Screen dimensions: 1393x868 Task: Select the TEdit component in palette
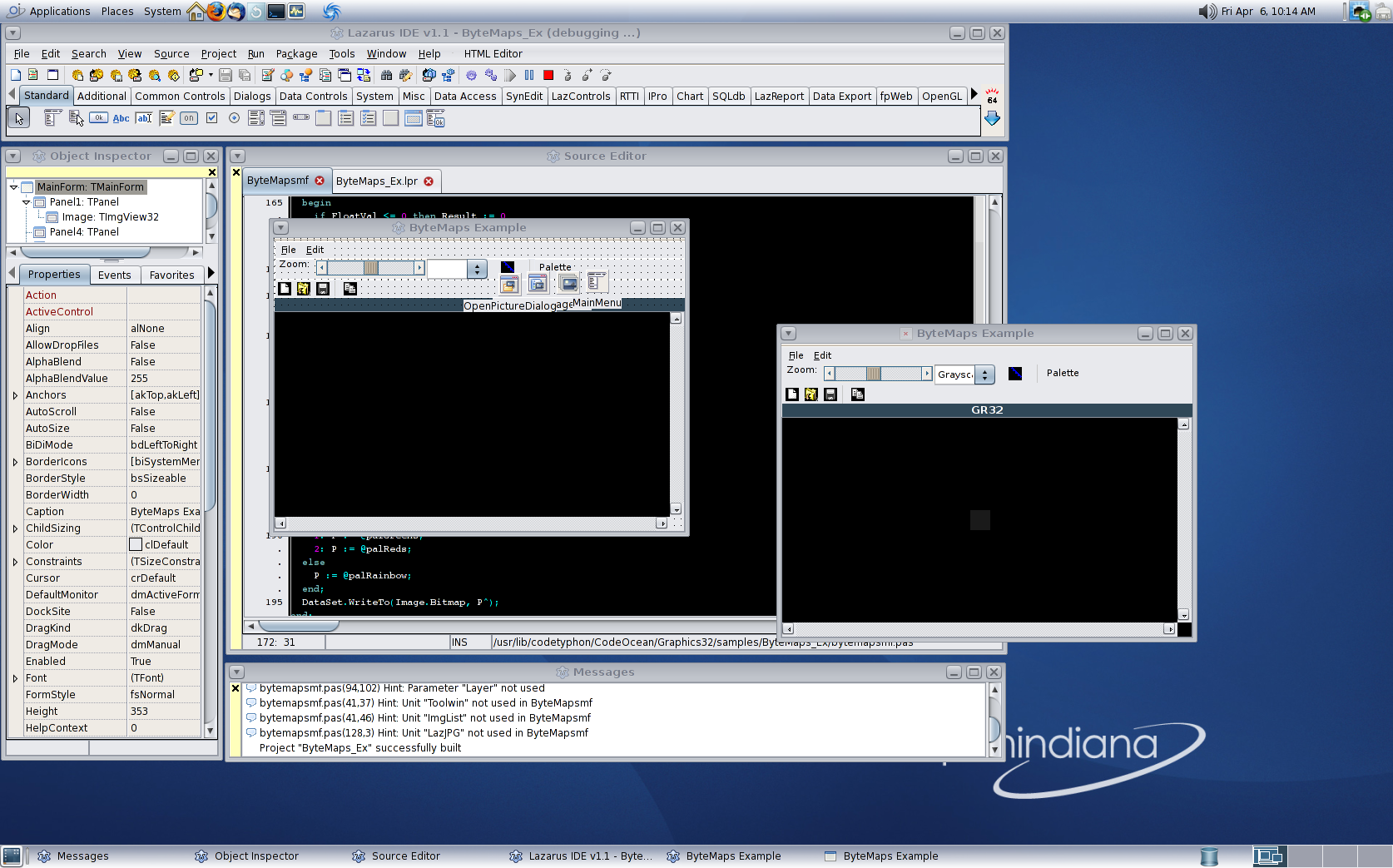click(144, 118)
